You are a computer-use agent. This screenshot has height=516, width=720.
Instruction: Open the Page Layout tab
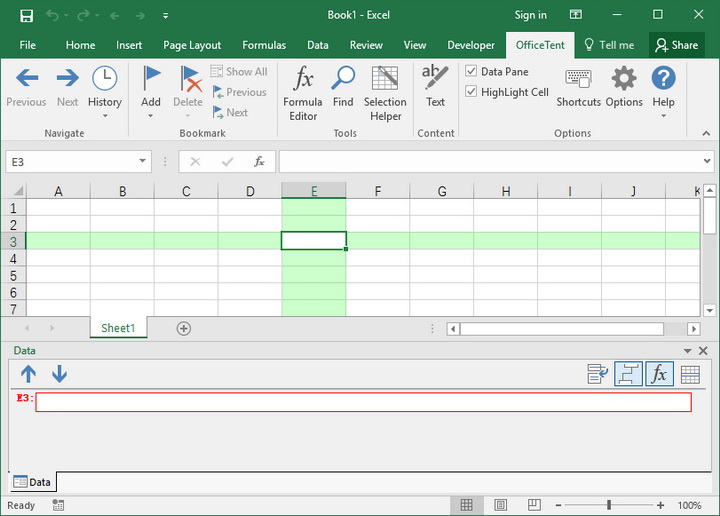pyautogui.click(x=192, y=45)
